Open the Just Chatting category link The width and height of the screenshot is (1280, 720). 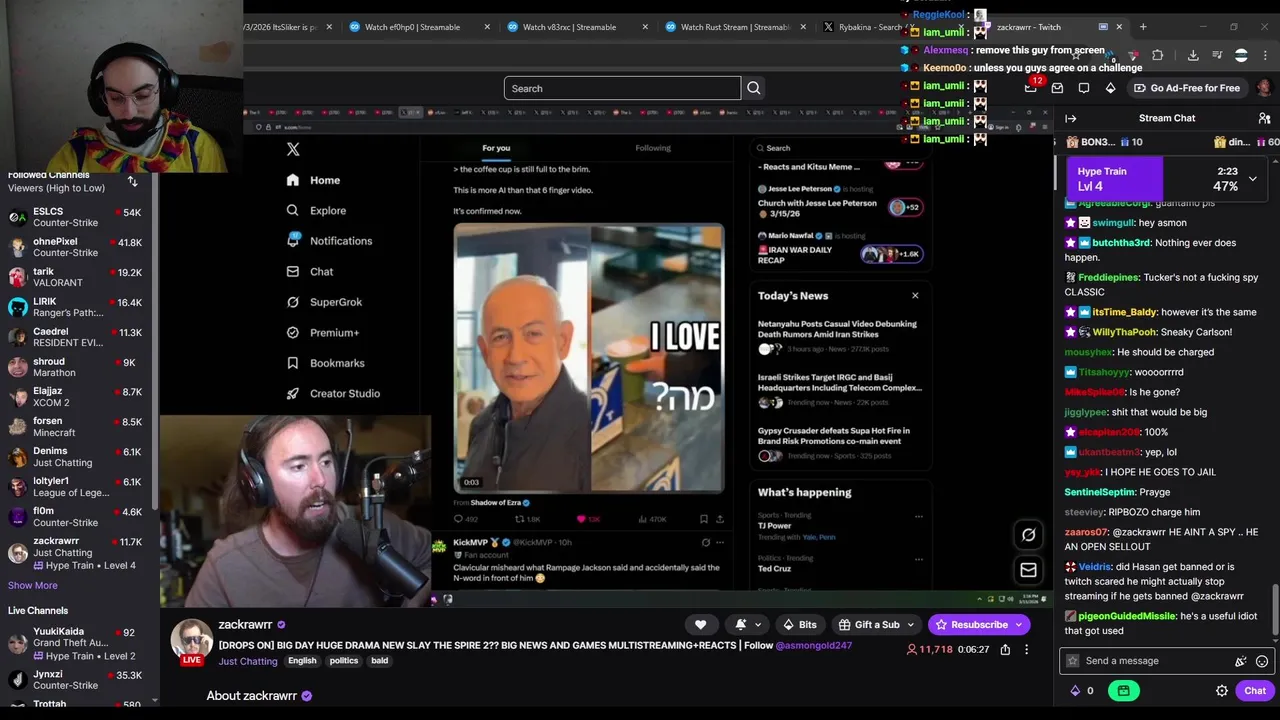[x=248, y=661]
